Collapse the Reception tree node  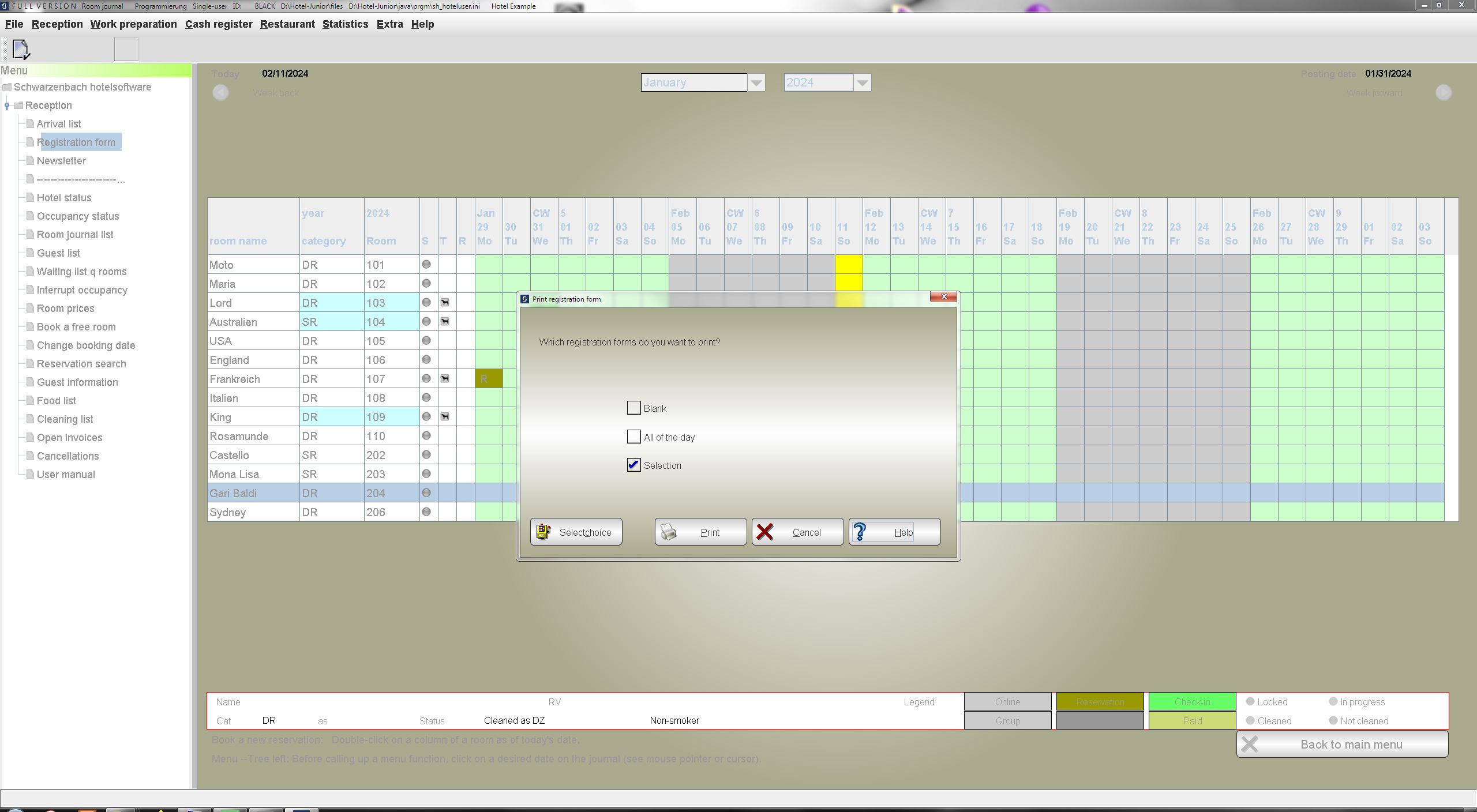(x=7, y=106)
